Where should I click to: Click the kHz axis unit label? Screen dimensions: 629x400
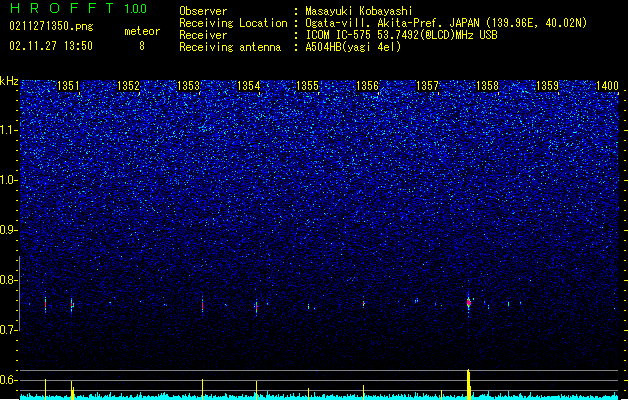(9, 81)
